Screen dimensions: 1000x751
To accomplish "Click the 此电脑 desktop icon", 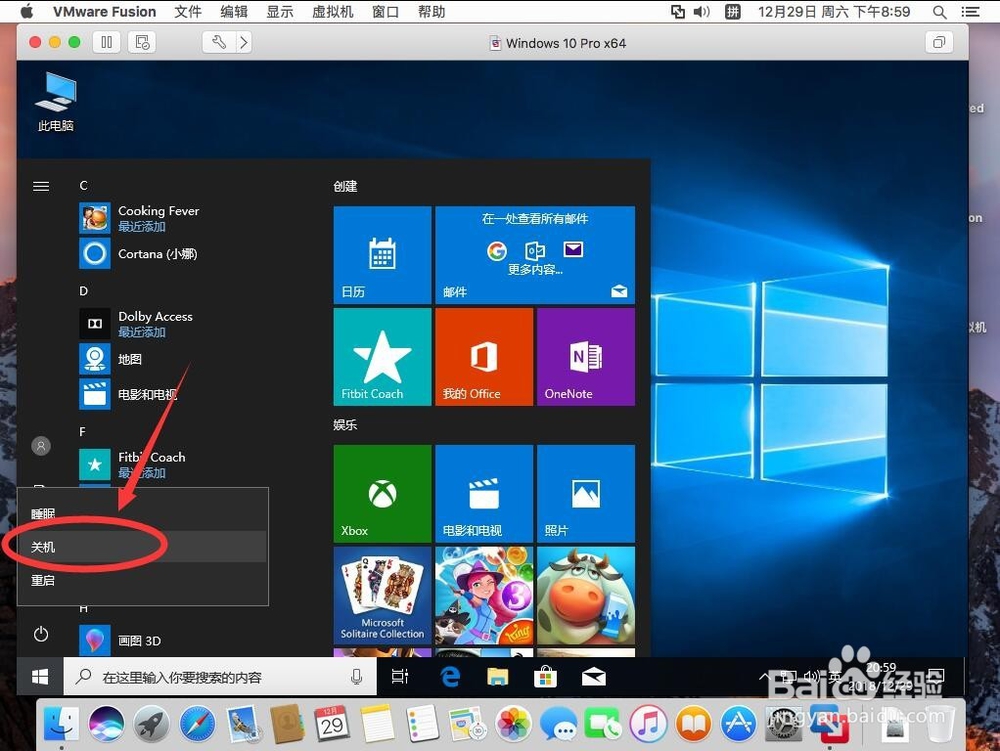I will [x=55, y=102].
